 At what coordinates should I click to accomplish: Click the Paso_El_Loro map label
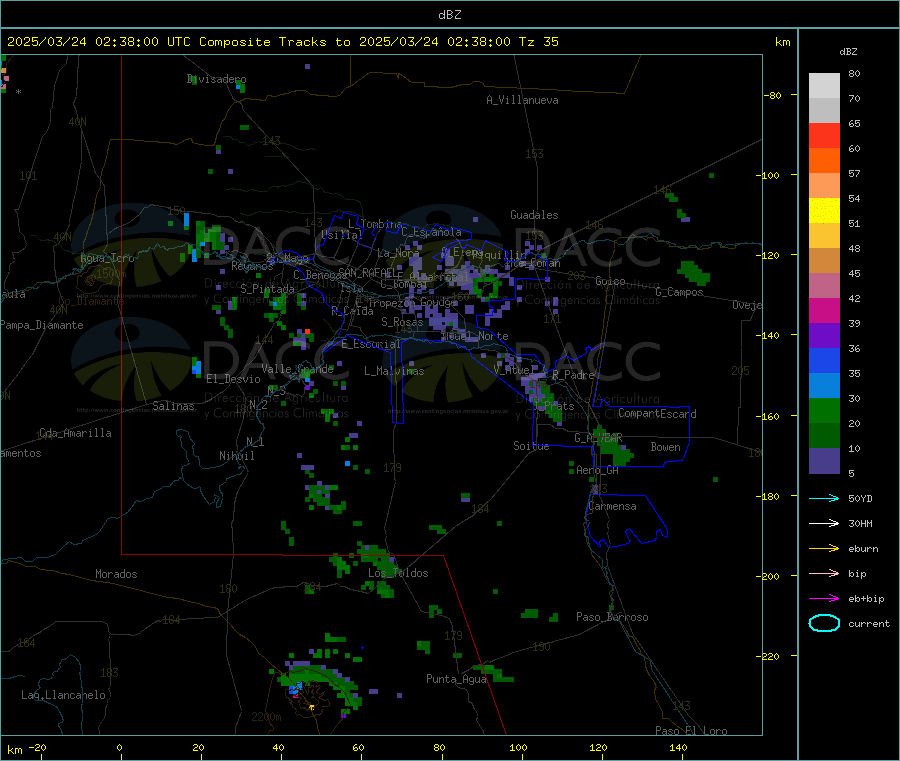click(x=691, y=731)
